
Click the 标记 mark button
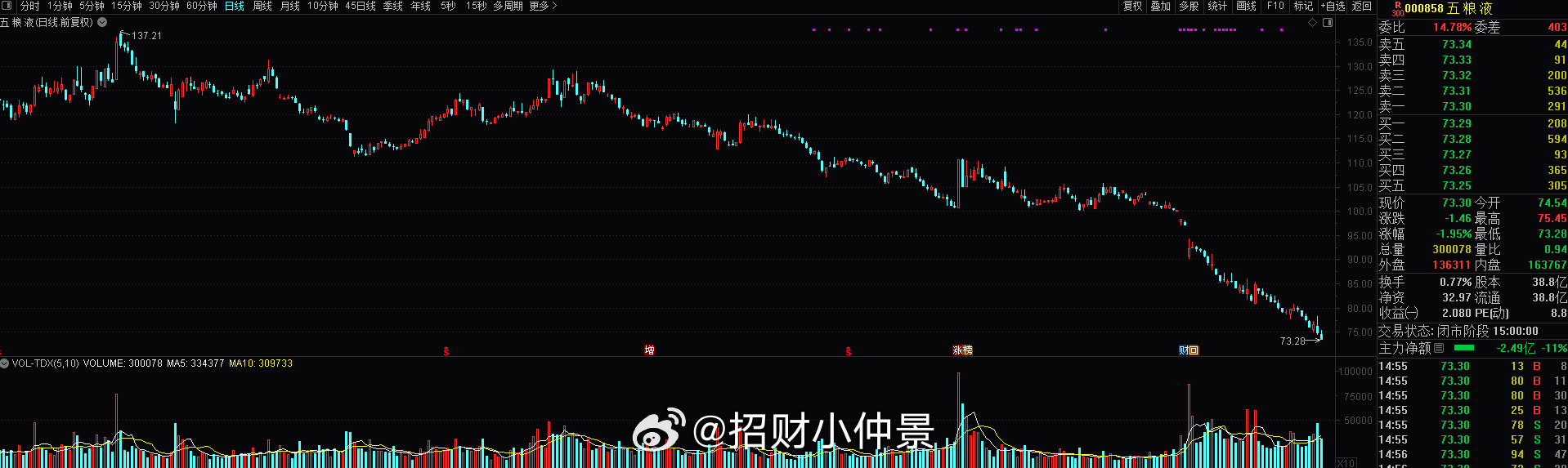tap(1303, 6)
